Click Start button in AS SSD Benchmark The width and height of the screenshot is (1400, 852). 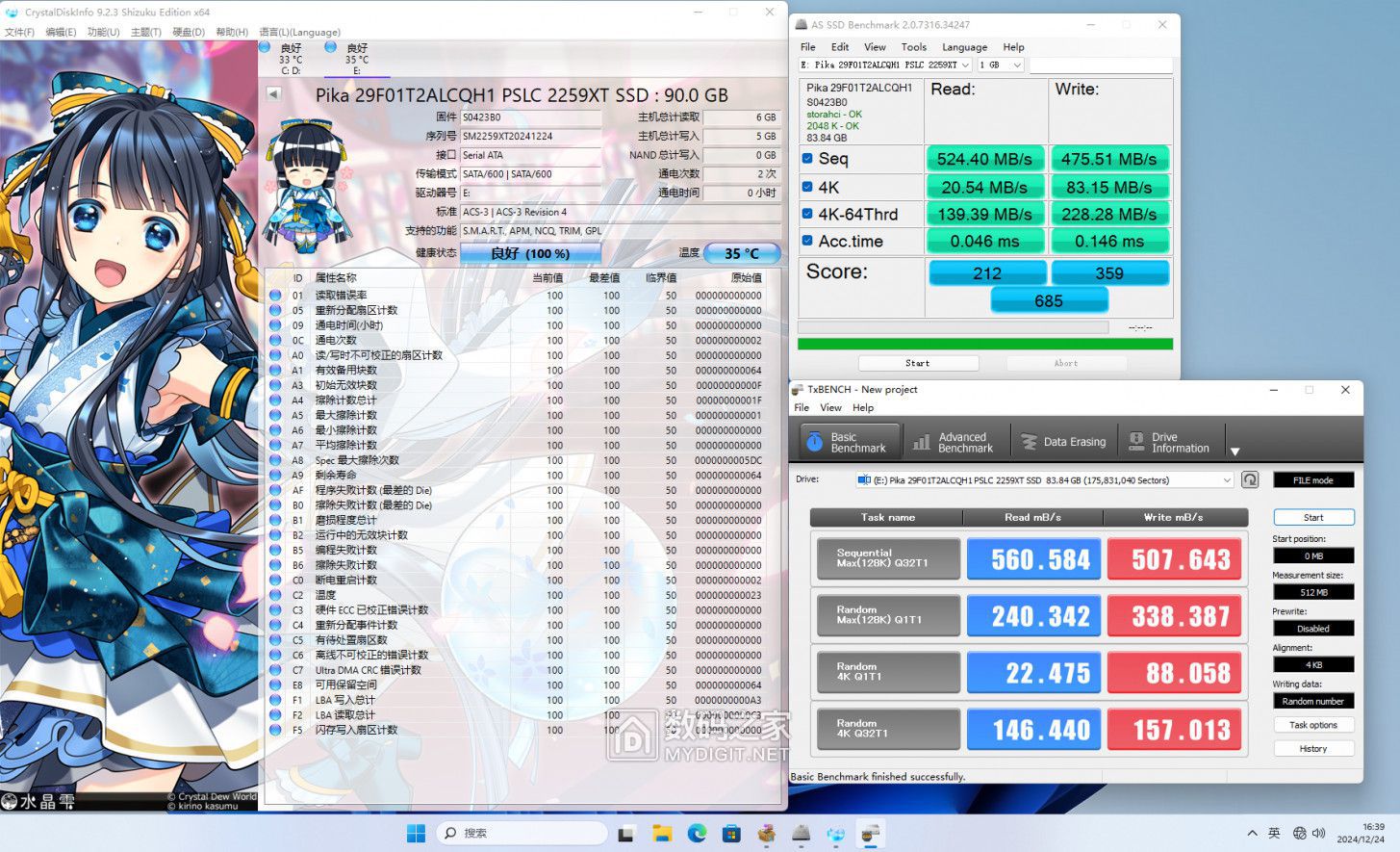918,363
